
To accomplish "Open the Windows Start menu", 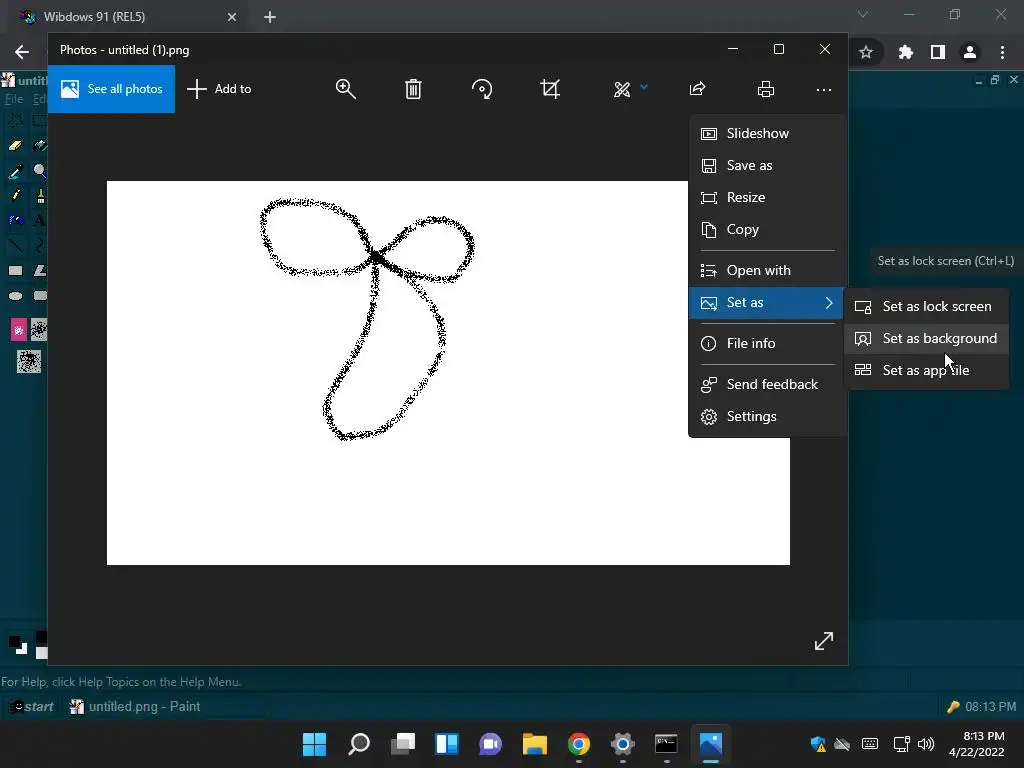I will point(314,744).
